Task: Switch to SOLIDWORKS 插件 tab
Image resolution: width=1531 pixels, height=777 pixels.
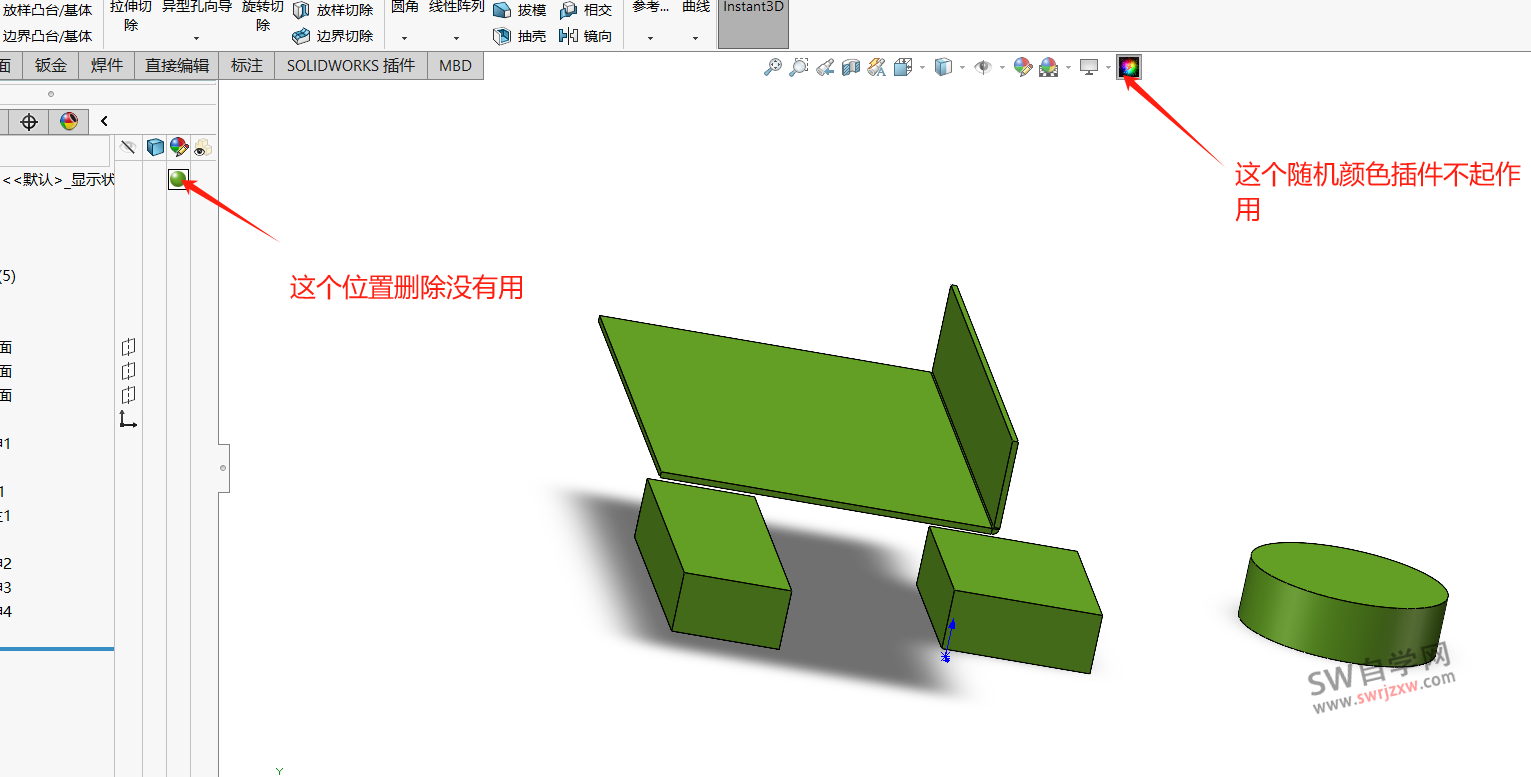Action: point(351,66)
